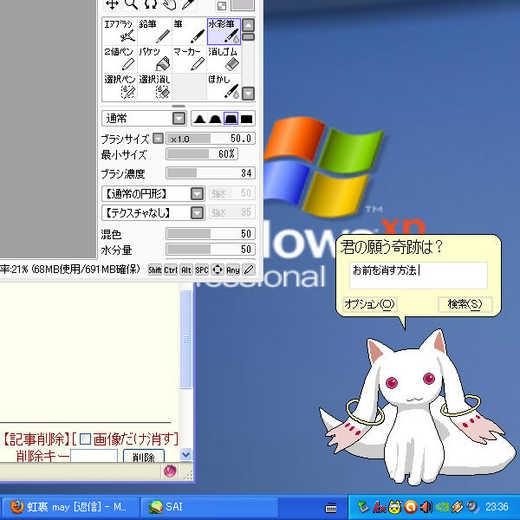The width and height of the screenshot is (520, 520).
Task: Open the green NVIDIA tray icon
Action: pos(442,507)
